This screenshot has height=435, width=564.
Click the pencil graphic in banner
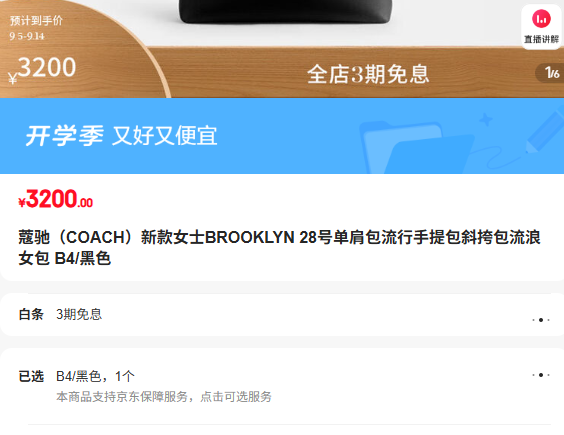tap(545, 131)
